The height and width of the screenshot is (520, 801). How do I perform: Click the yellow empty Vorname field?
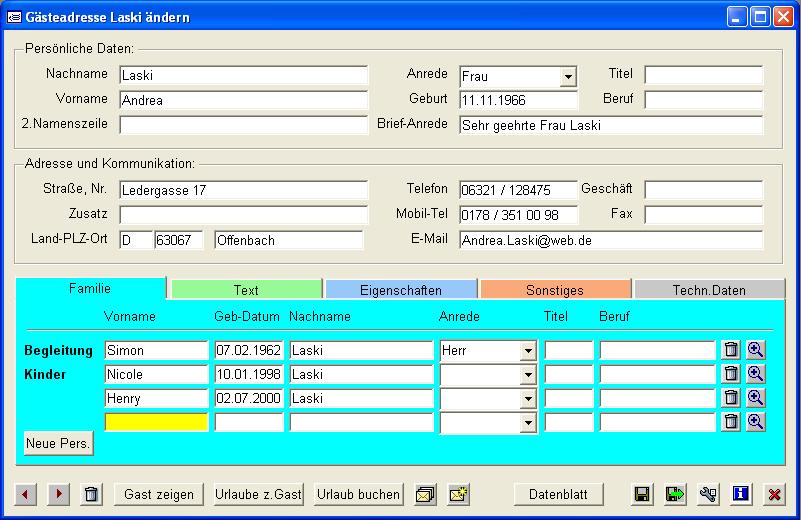[x=156, y=422]
